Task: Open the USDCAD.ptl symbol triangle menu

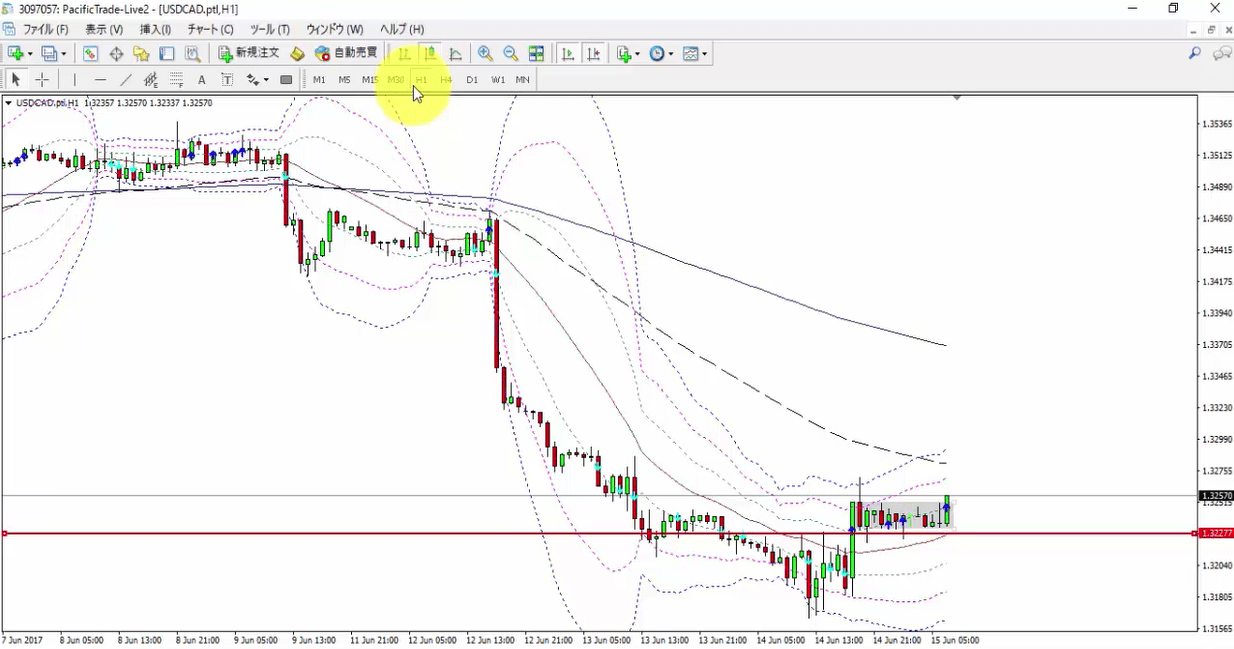Action: pyautogui.click(x=8, y=102)
